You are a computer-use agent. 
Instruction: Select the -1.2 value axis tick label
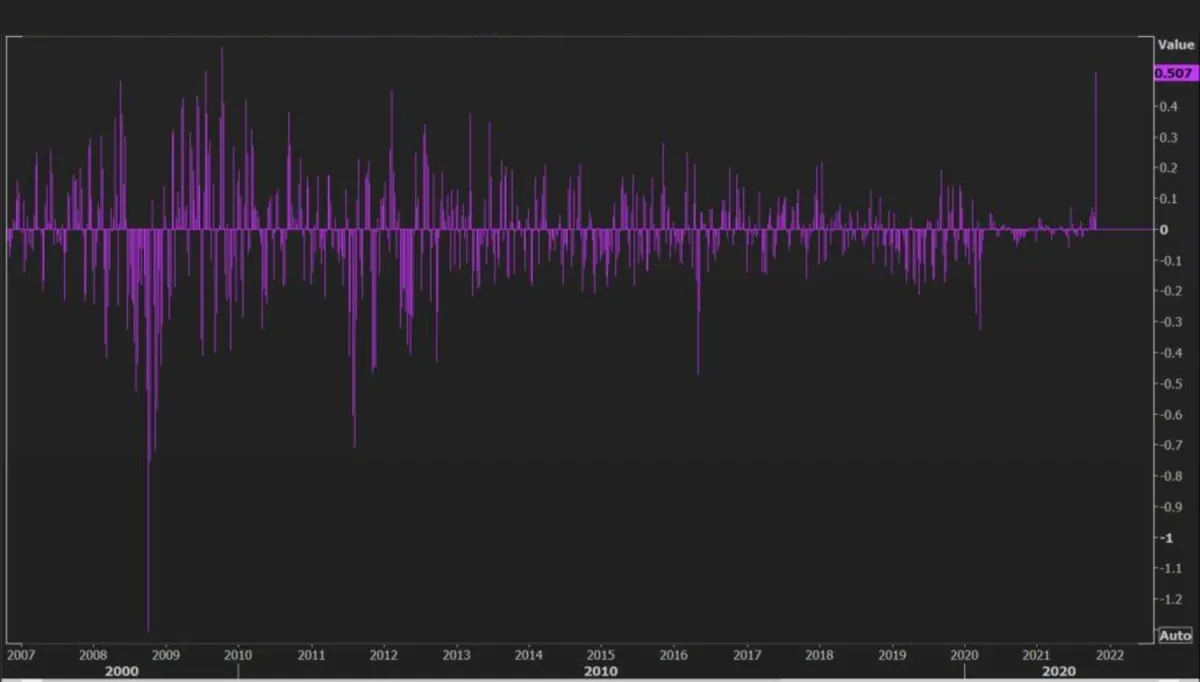tap(1168, 598)
